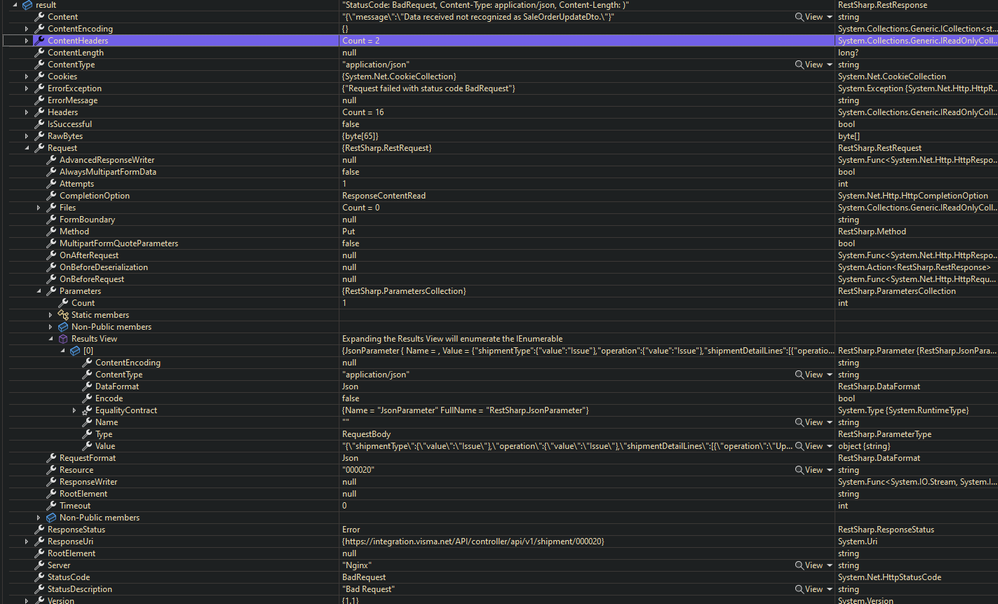
Task: Expand the Cookies collection
Action: point(26,76)
